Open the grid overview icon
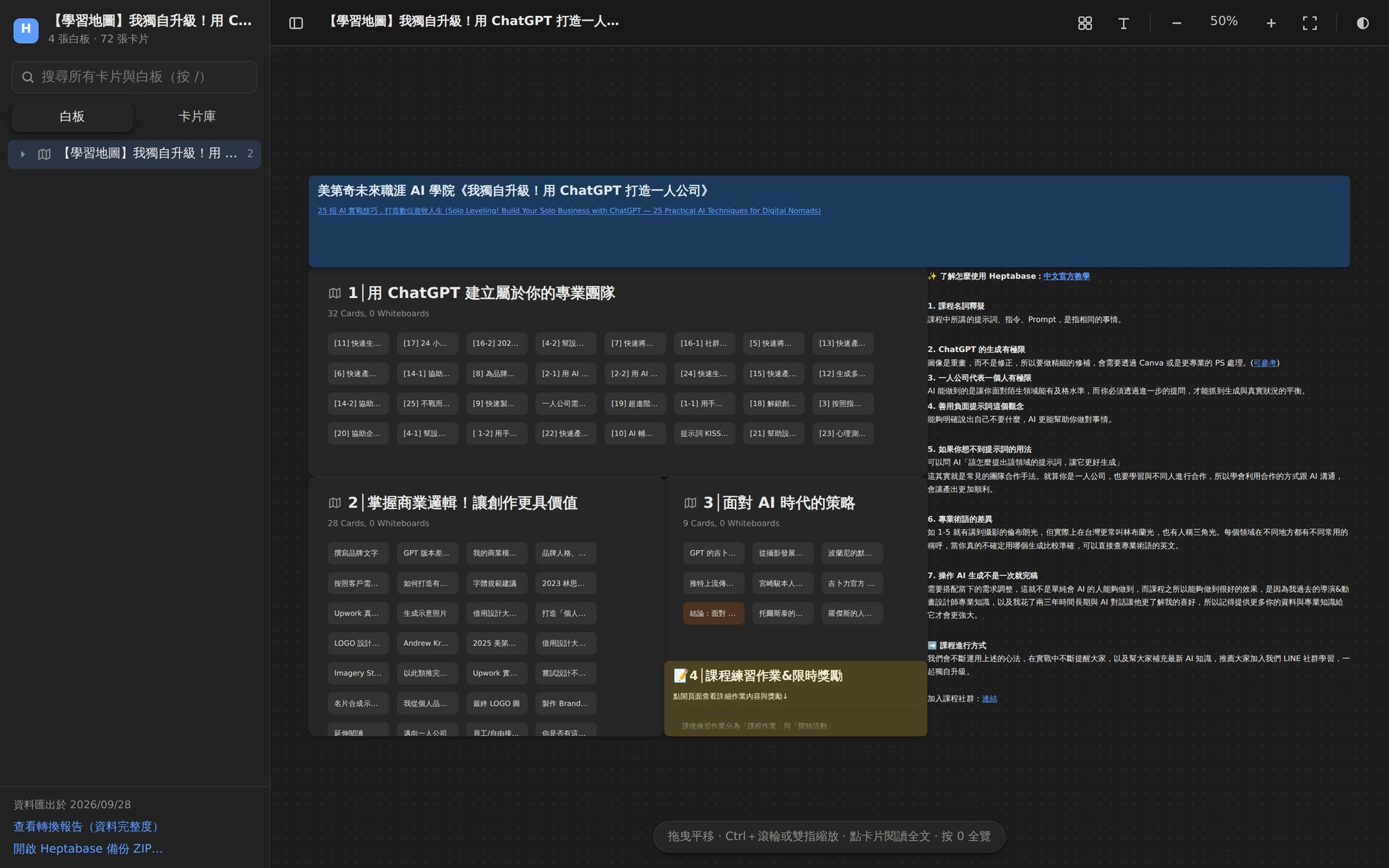Image resolution: width=1389 pixels, height=868 pixels. (x=1085, y=23)
